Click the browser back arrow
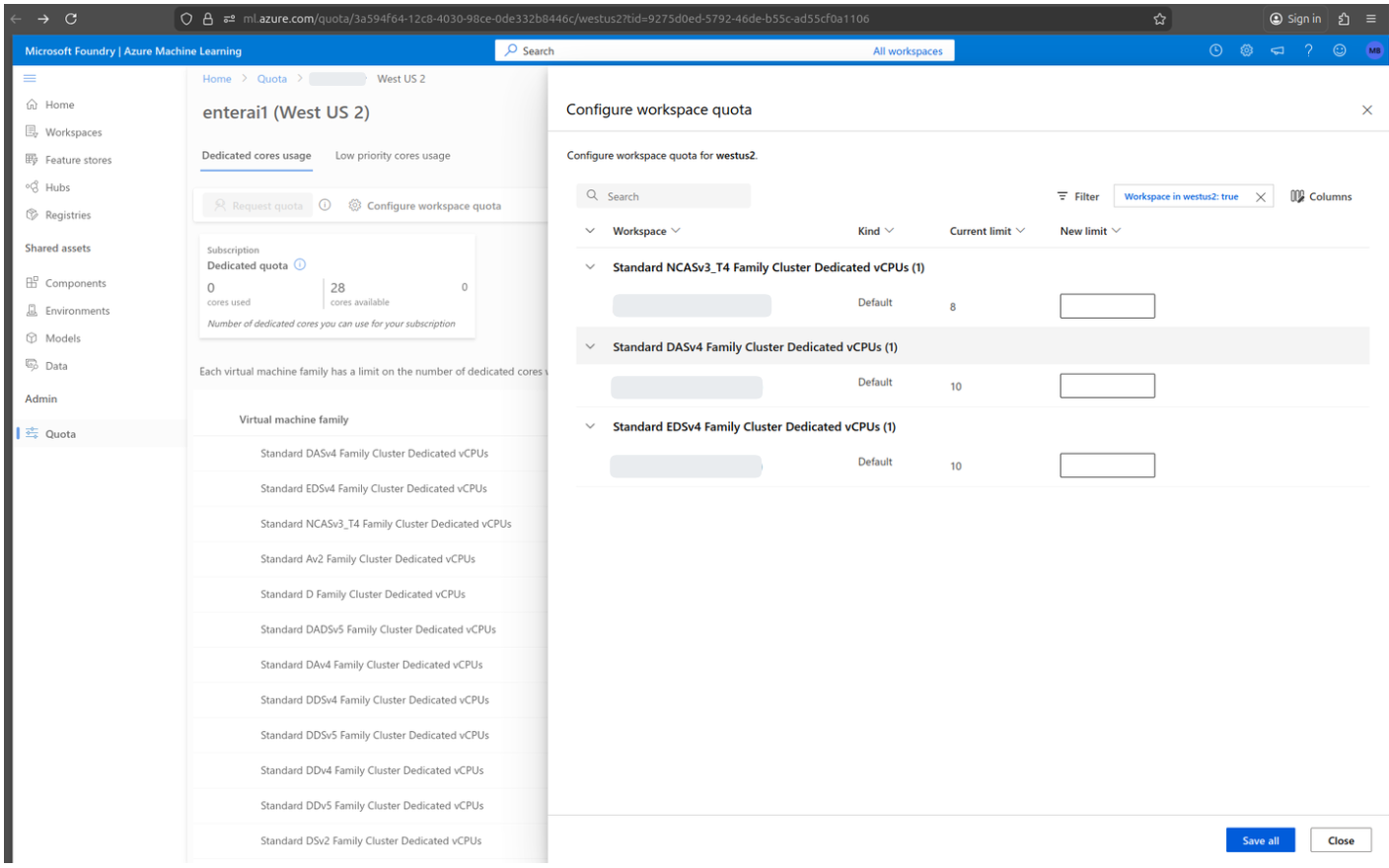The image size is (1389, 868). (15, 19)
